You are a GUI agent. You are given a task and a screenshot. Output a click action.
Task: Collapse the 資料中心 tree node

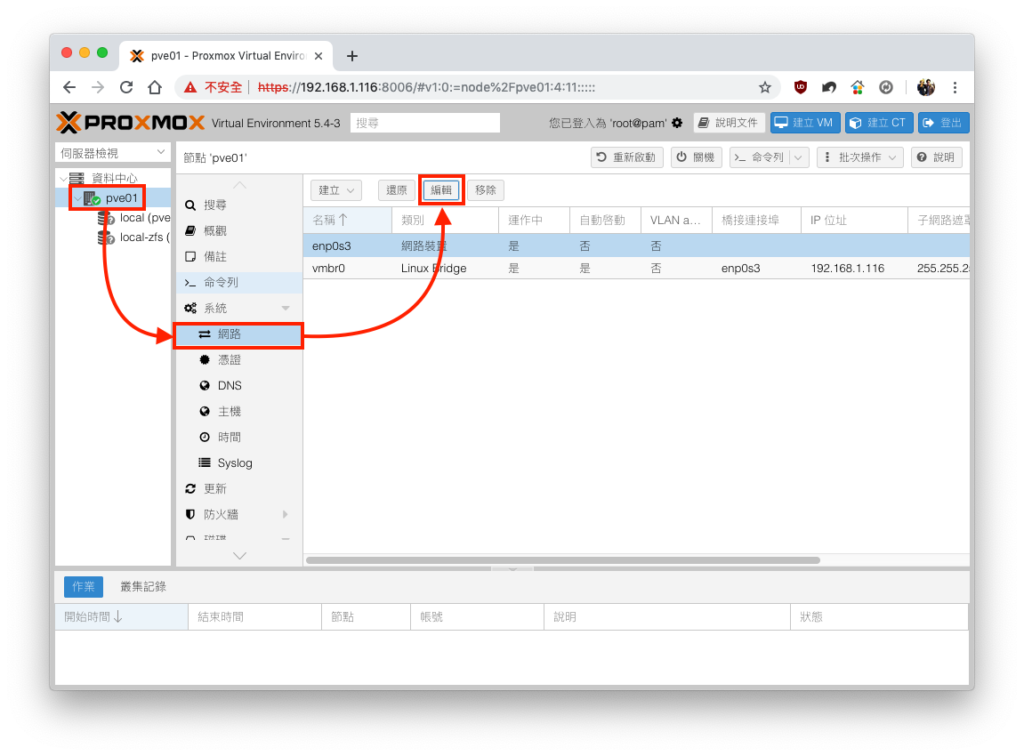[x=63, y=178]
